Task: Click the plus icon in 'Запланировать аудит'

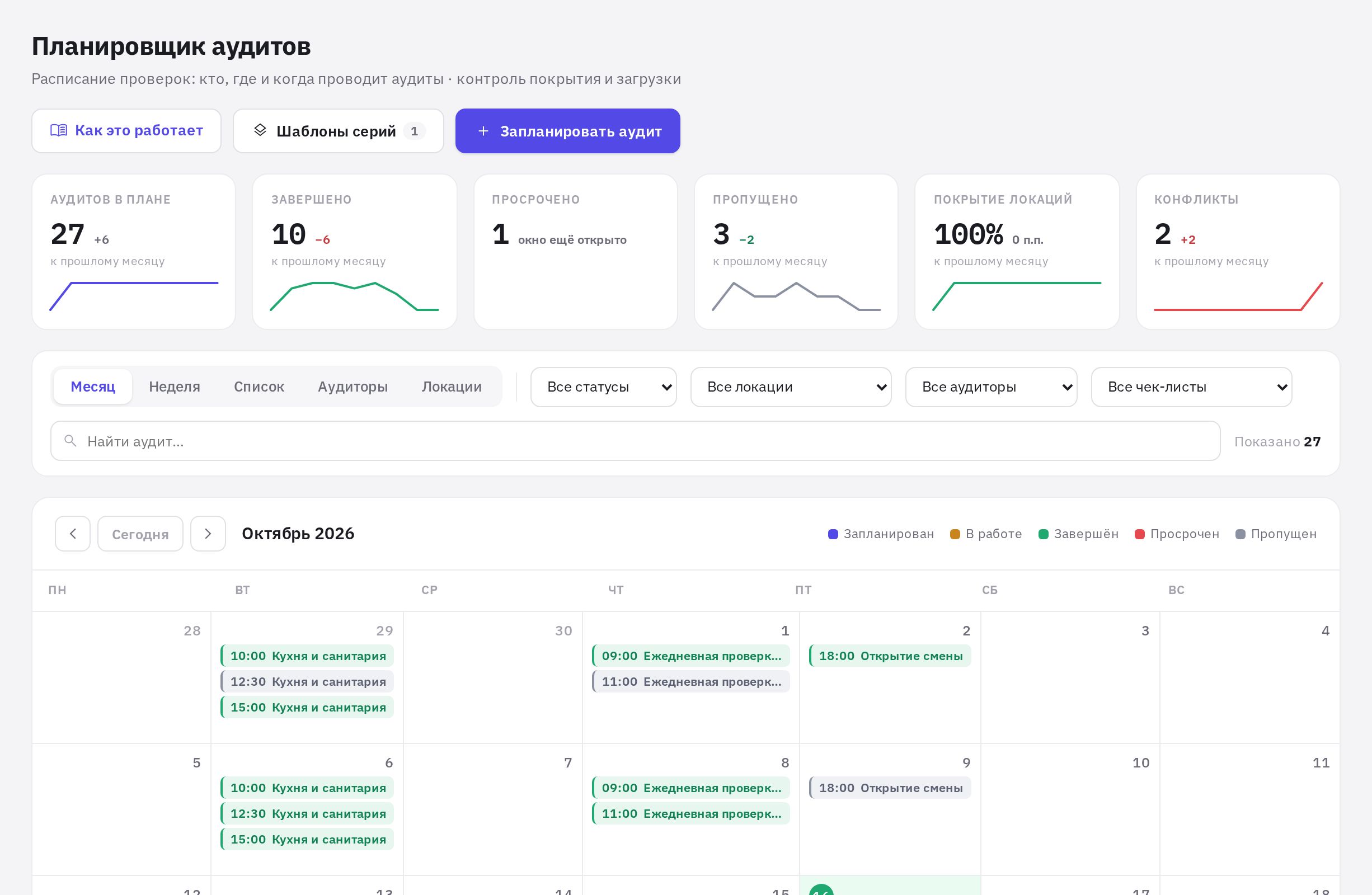Action: (x=483, y=131)
